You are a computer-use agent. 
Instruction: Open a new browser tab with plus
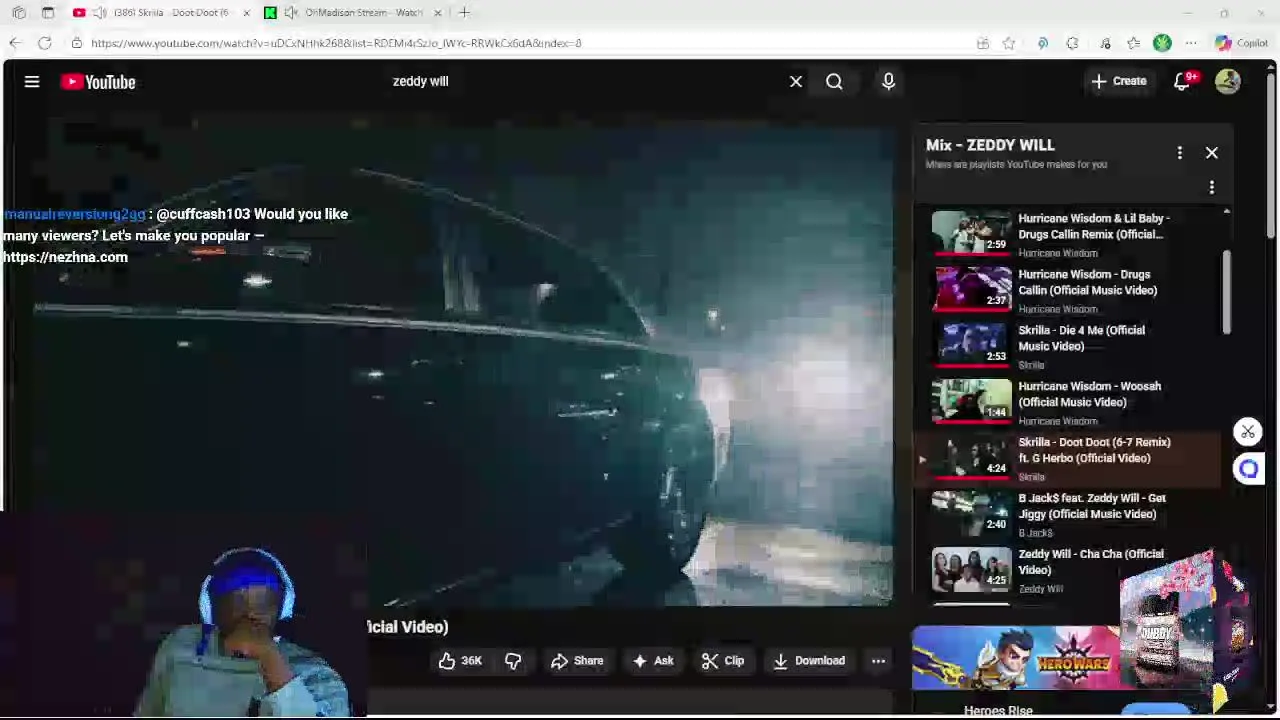click(x=465, y=13)
